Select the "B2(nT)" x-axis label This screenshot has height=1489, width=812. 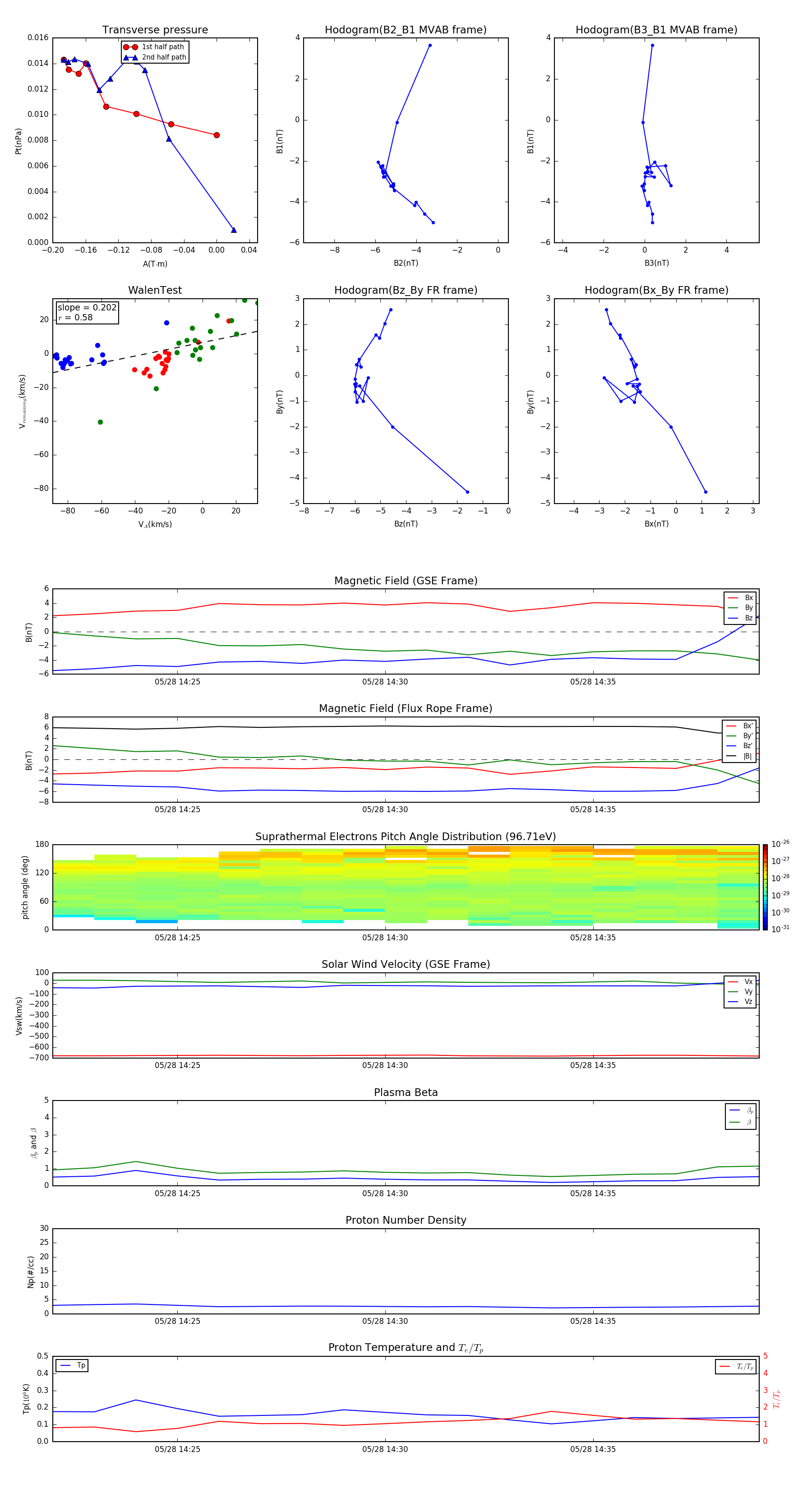406,263
